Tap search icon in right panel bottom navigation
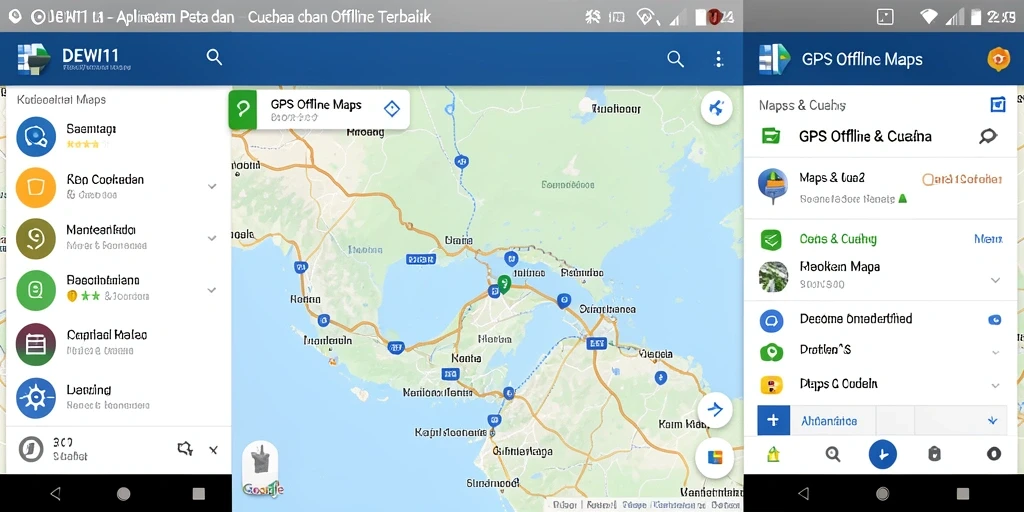The width and height of the screenshot is (1024, 512). (x=833, y=454)
